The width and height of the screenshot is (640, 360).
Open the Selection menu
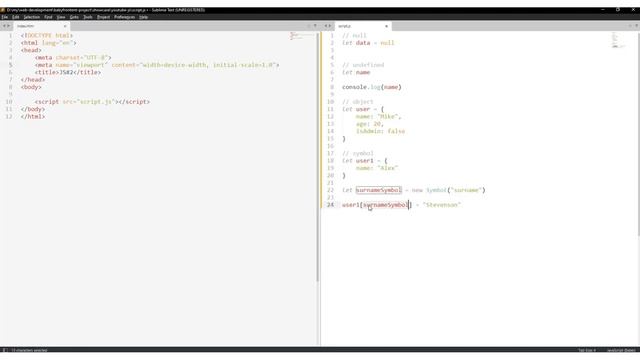tap(31, 17)
